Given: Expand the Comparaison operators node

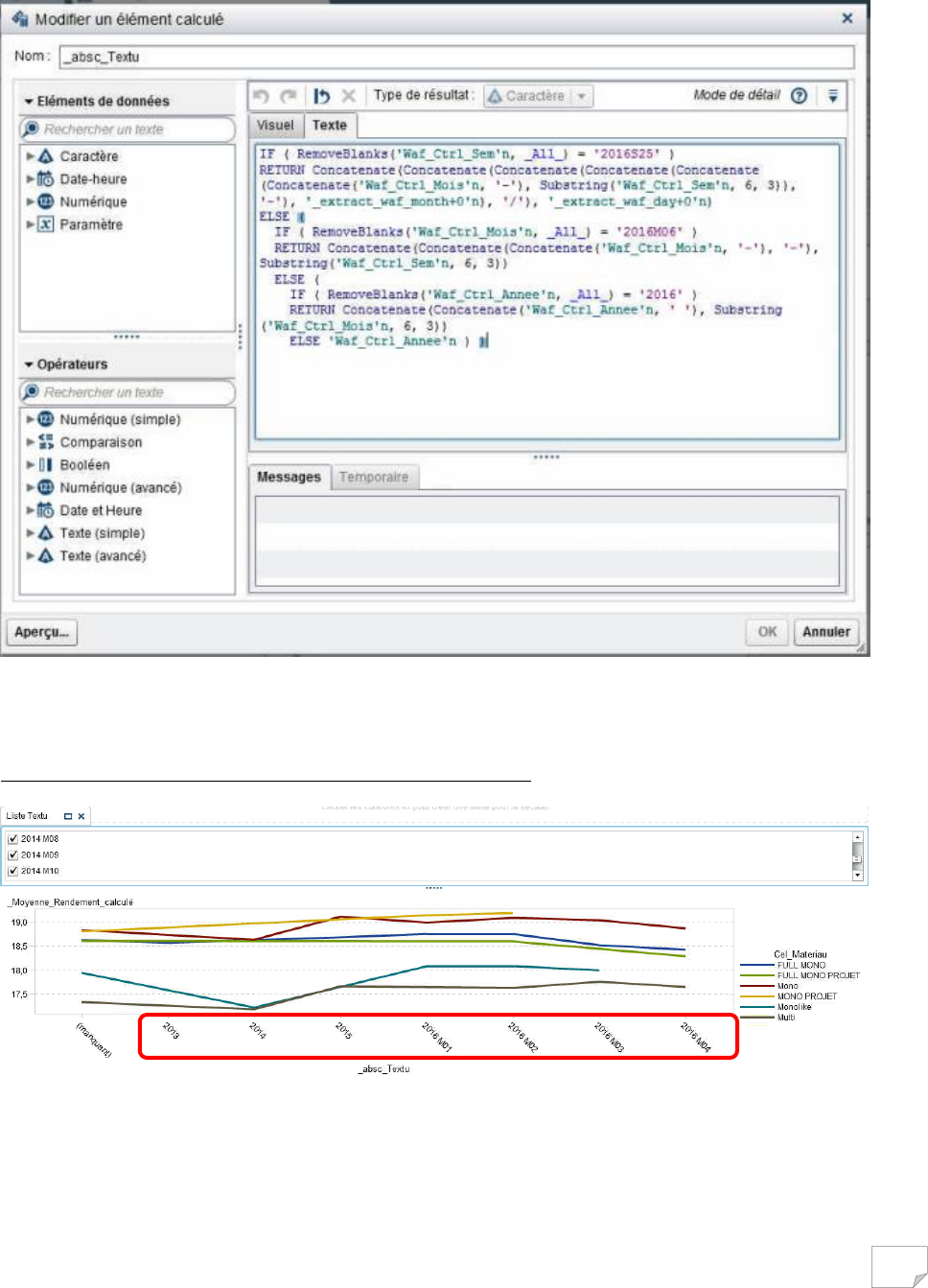Looking at the screenshot, I should tap(30, 442).
